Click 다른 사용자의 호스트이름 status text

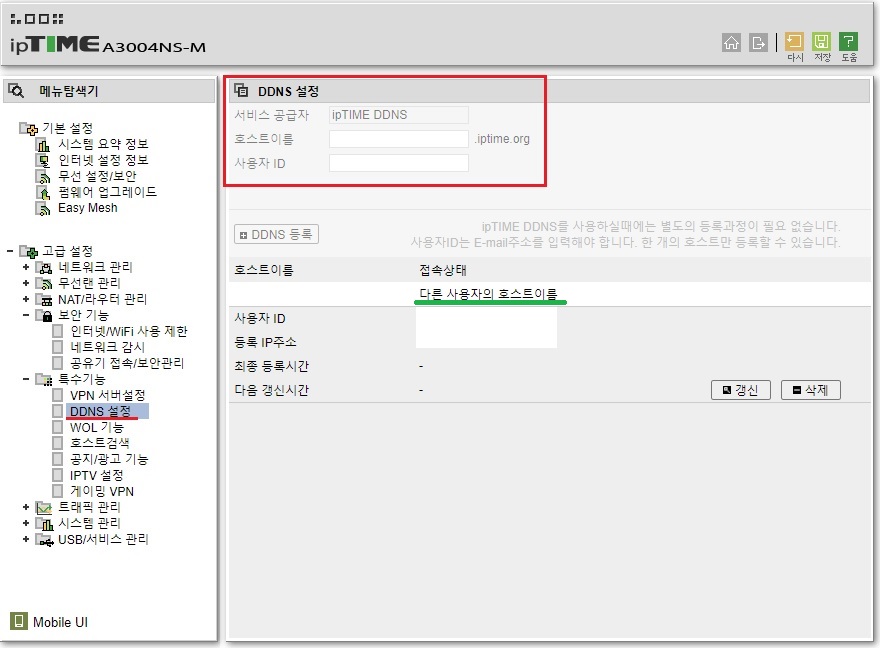tap(488, 293)
